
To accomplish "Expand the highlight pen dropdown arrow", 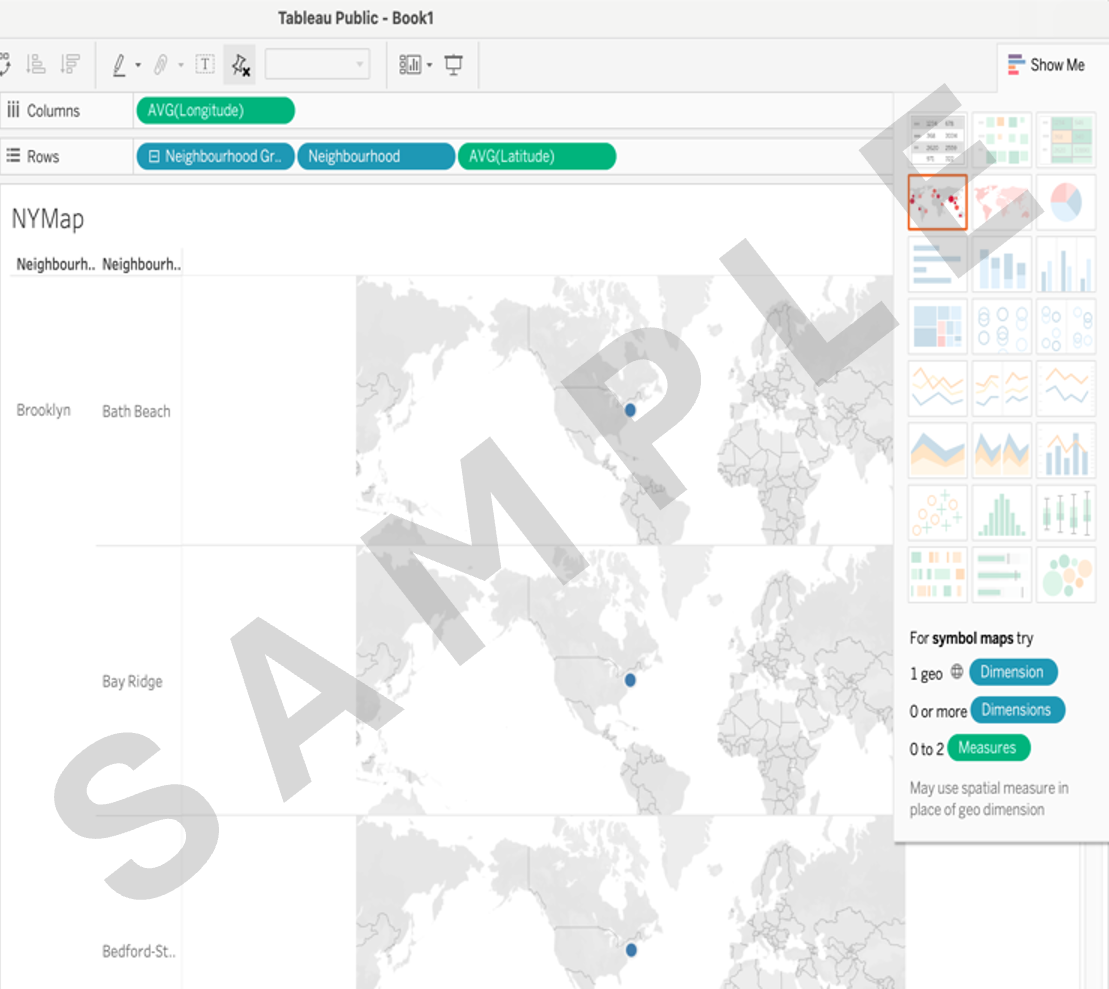I will (x=138, y=66).
